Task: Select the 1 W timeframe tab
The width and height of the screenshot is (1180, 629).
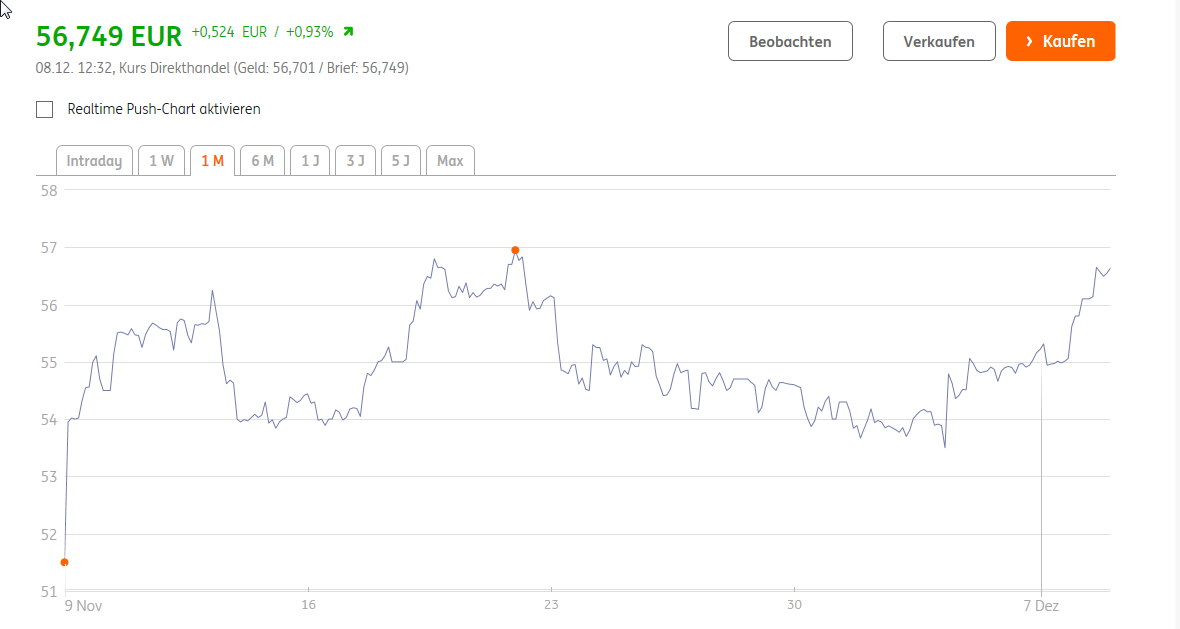Action: tap(161, 161)
